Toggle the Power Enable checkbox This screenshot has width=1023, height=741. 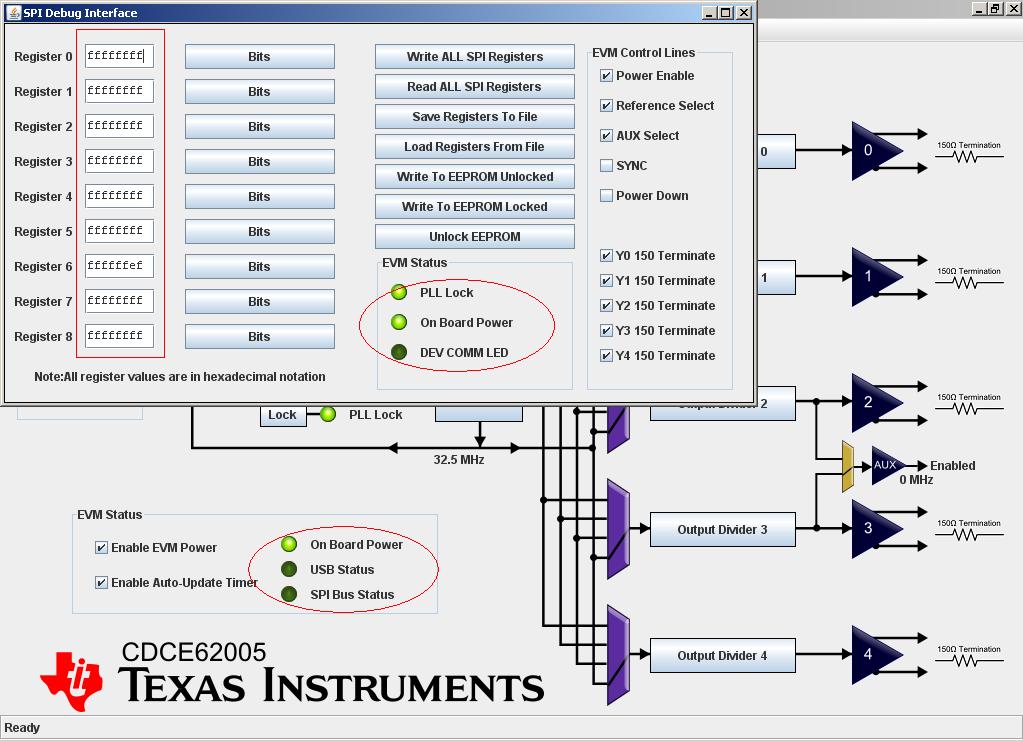[x=606, y=76]
